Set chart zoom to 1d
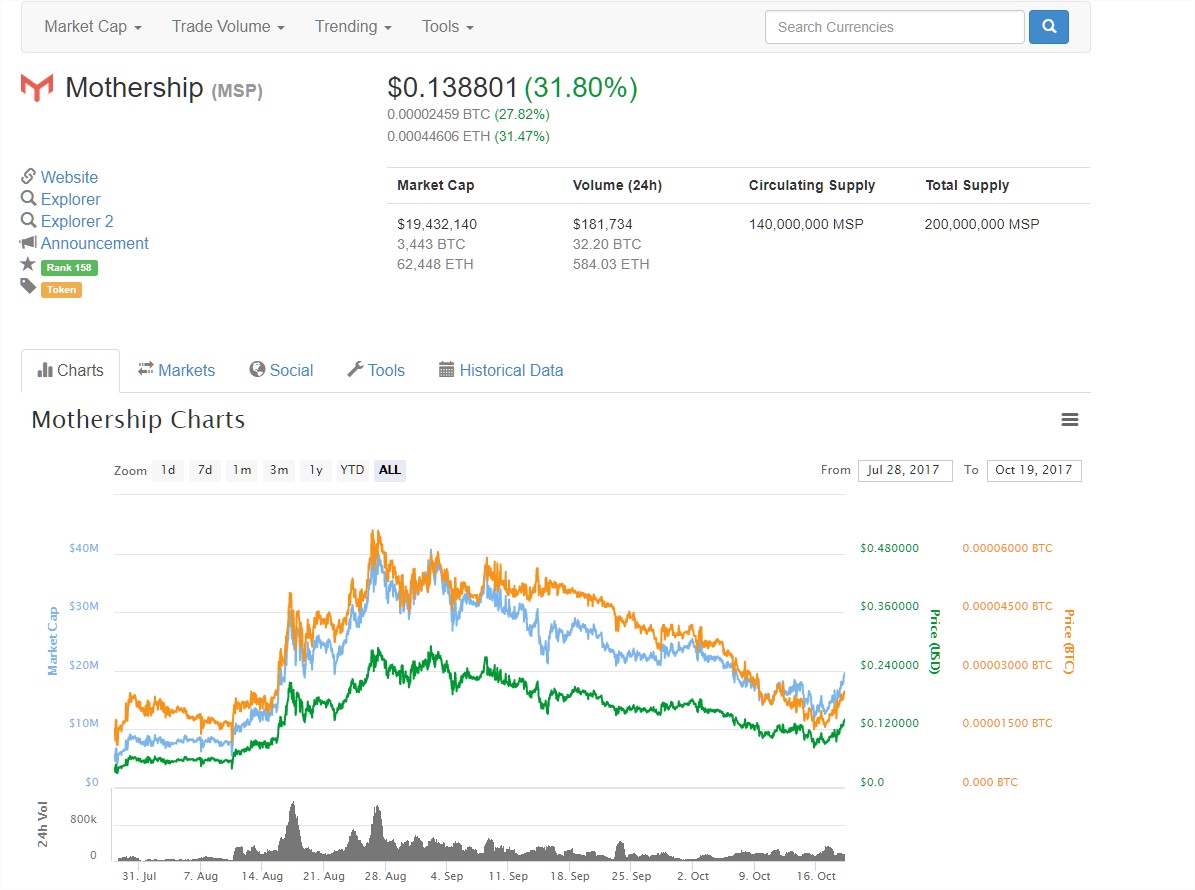This screenshot has width=1195, height=890. (168, 470)
